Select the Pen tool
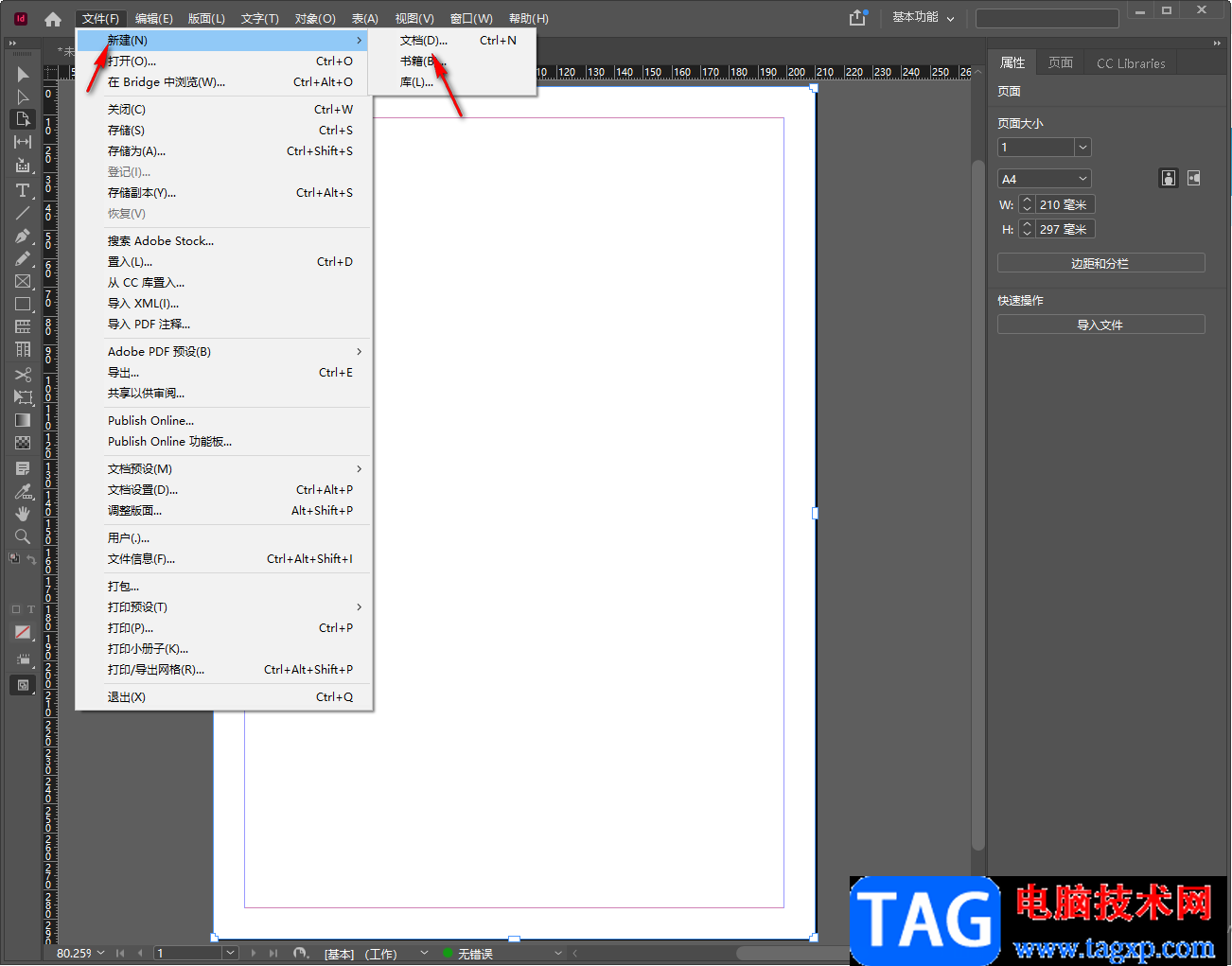The image size is (1232, 966). pyautogui.click(x=23, y=236)
